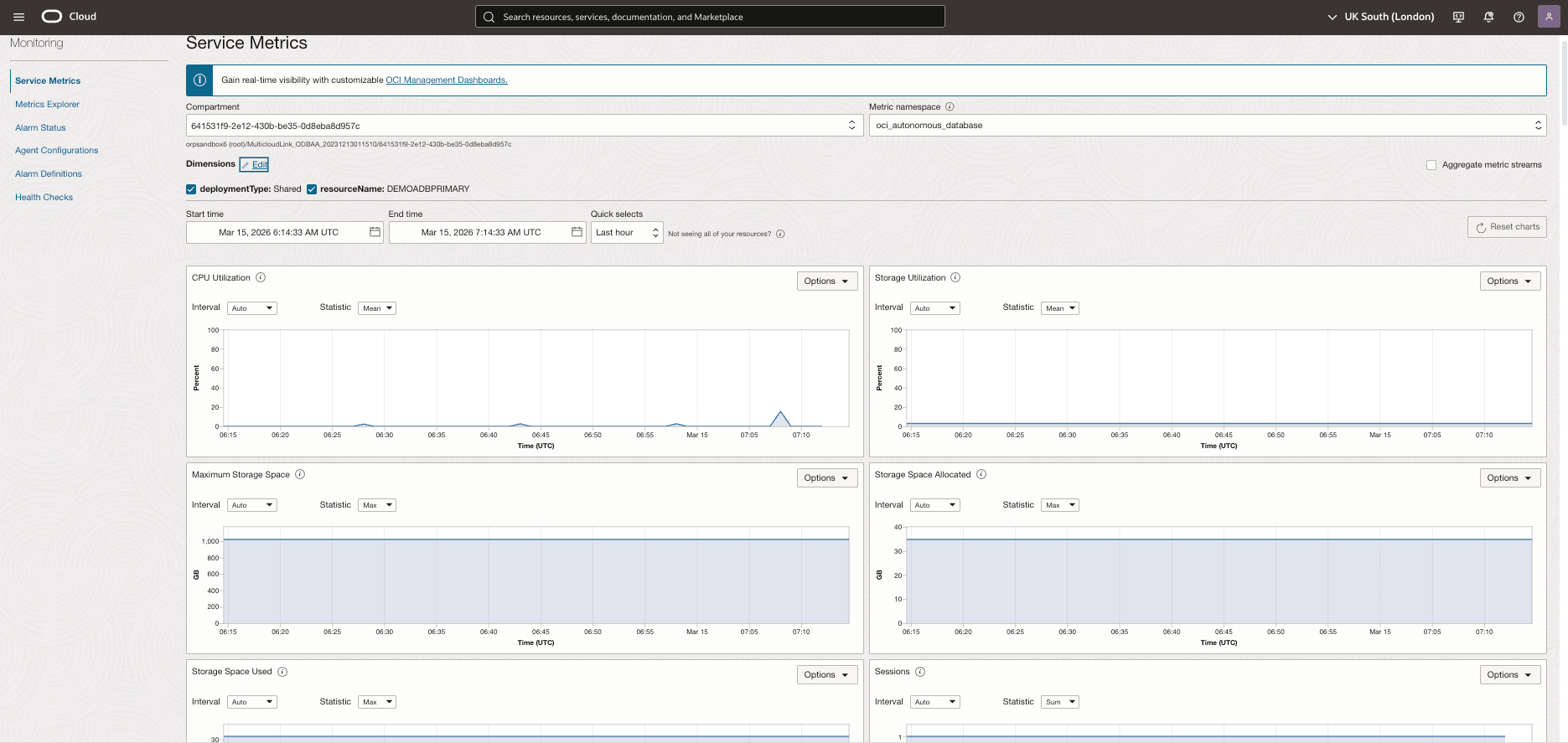The image size is (1568, 743).
Task: Open the Metric namespace dropdown
Action: click(1208, 125)
